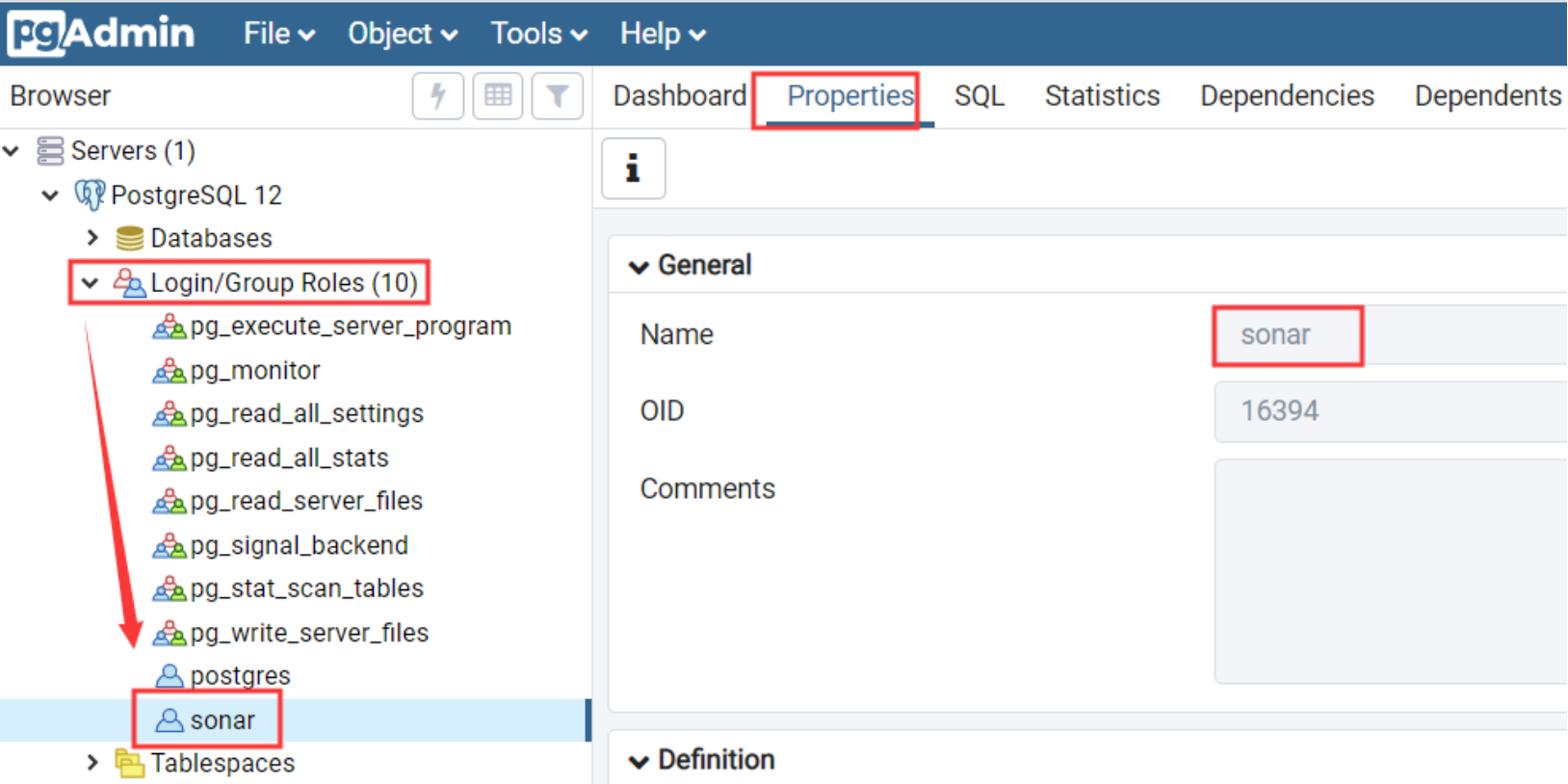Select the pg_read_all_stats role name
This screenshot has width=1568, height=784.
click(x=290, y=457)
